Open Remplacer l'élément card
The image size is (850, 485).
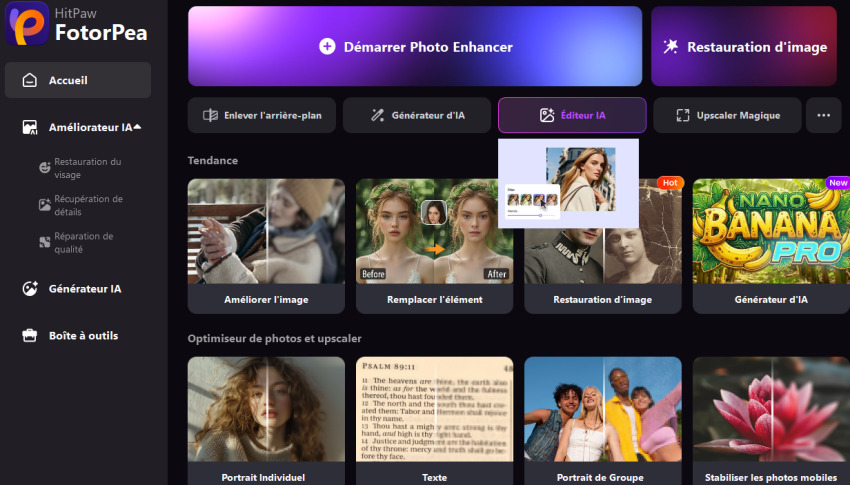pyautogui.click(x=434, y=246)
